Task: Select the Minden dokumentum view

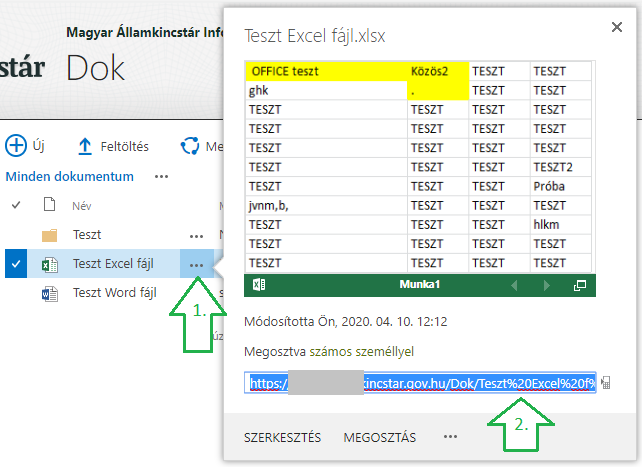Action: click(x=70, y=176)
